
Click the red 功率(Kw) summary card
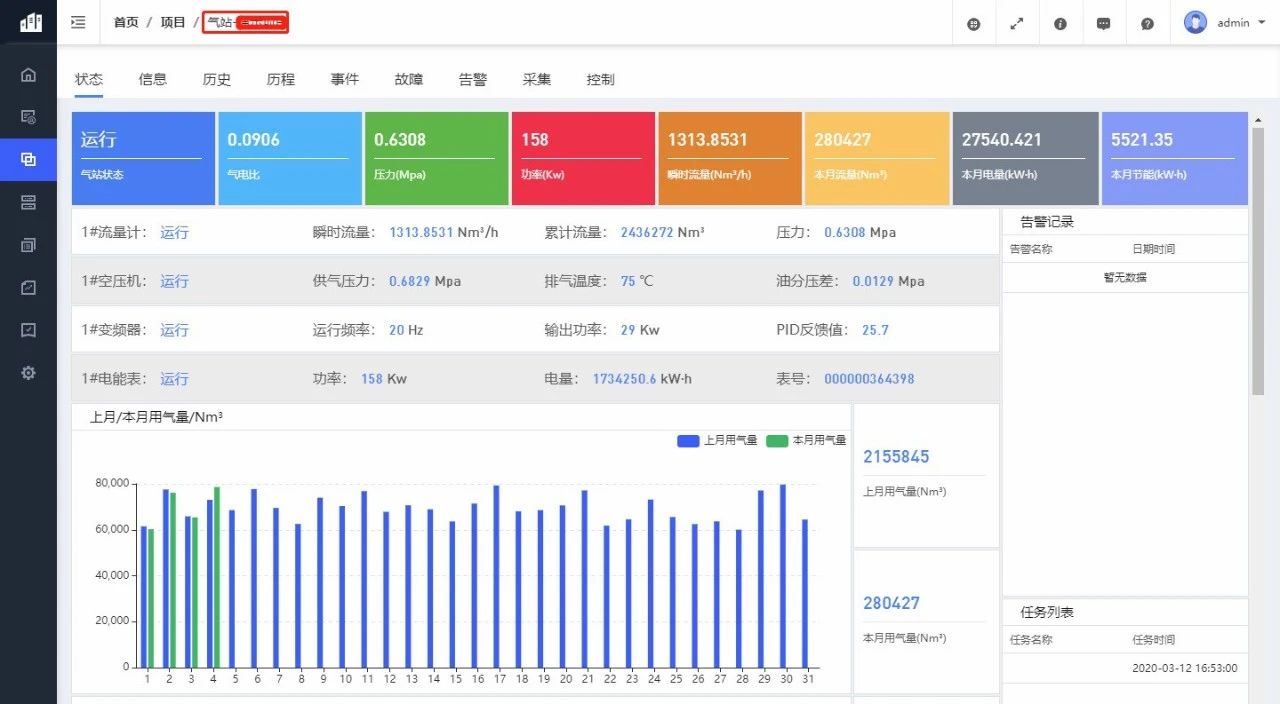[582, 158]
